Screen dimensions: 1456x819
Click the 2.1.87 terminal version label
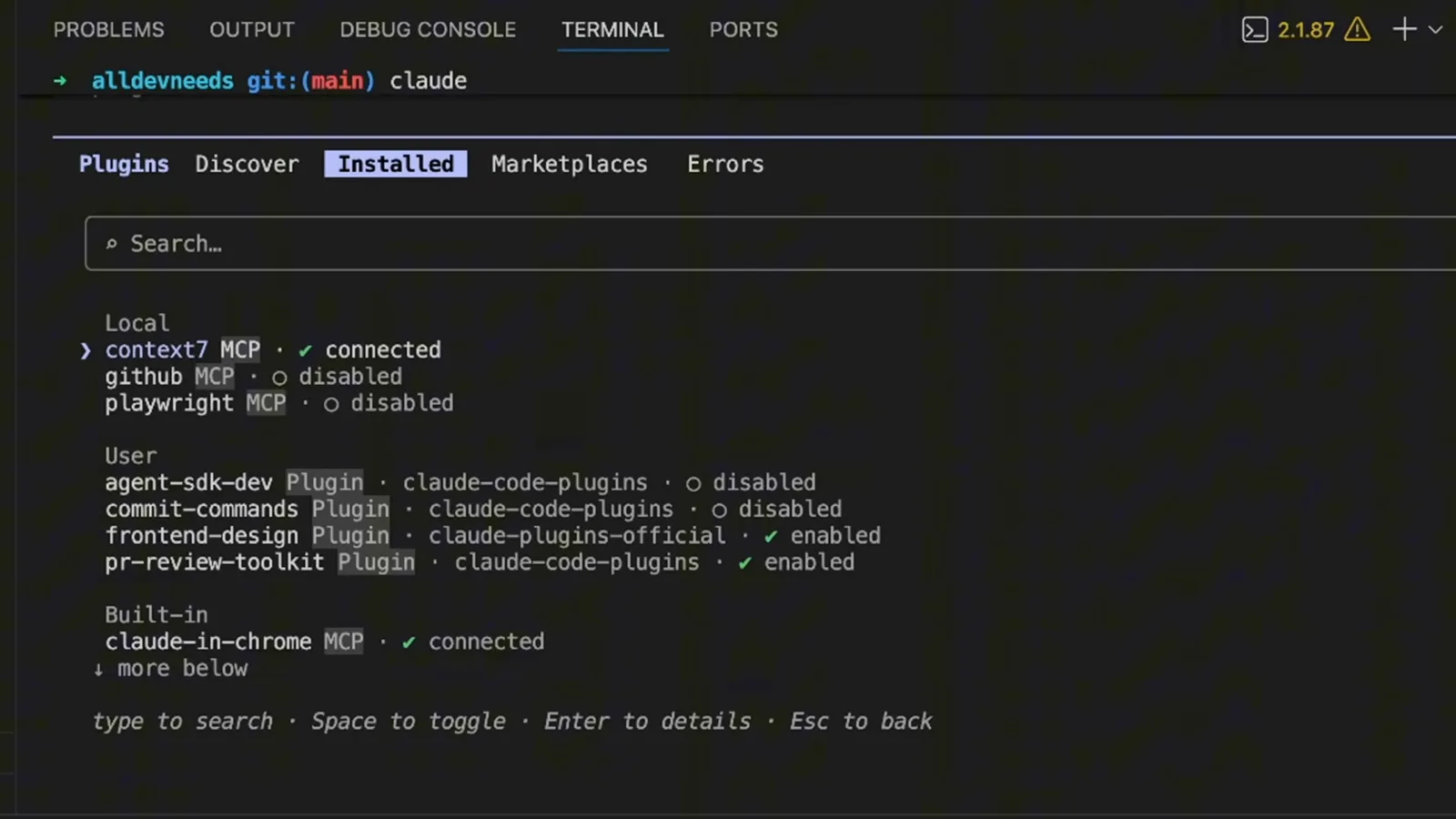point(1306,30)
